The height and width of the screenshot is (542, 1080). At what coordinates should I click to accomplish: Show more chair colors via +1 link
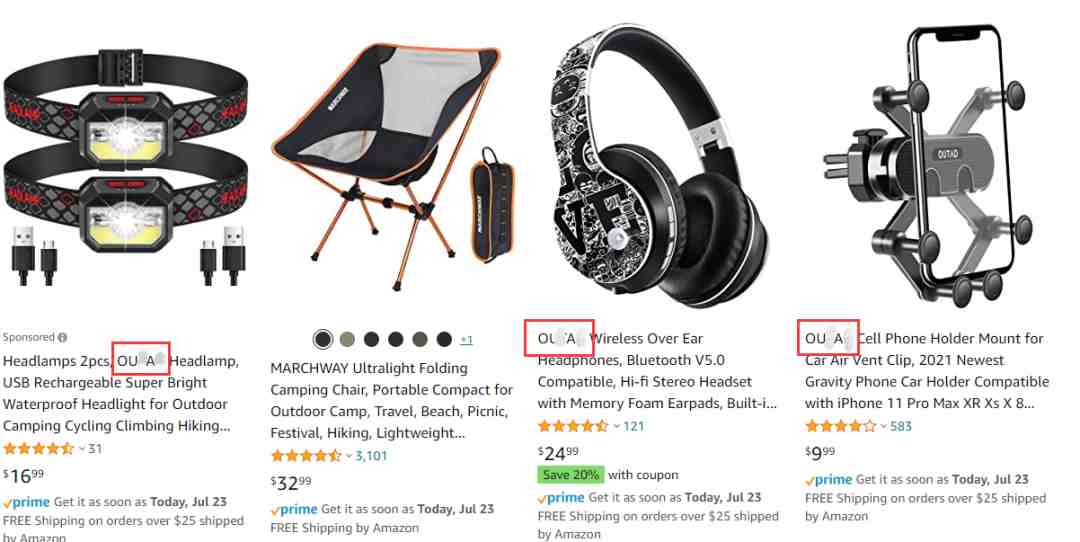[x=466, y=340]
